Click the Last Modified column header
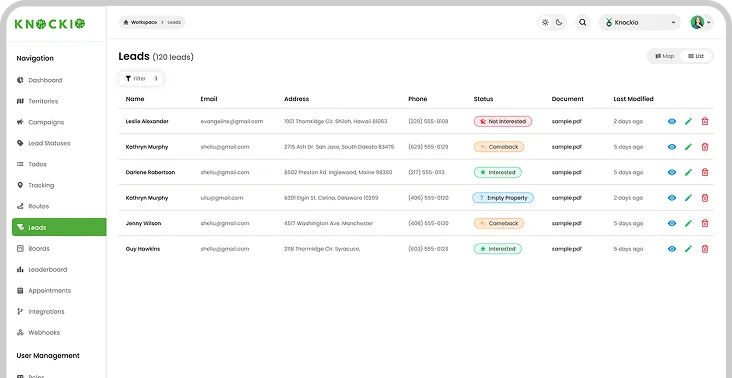This screenshot has width=732, height=378. click(633, 99)
